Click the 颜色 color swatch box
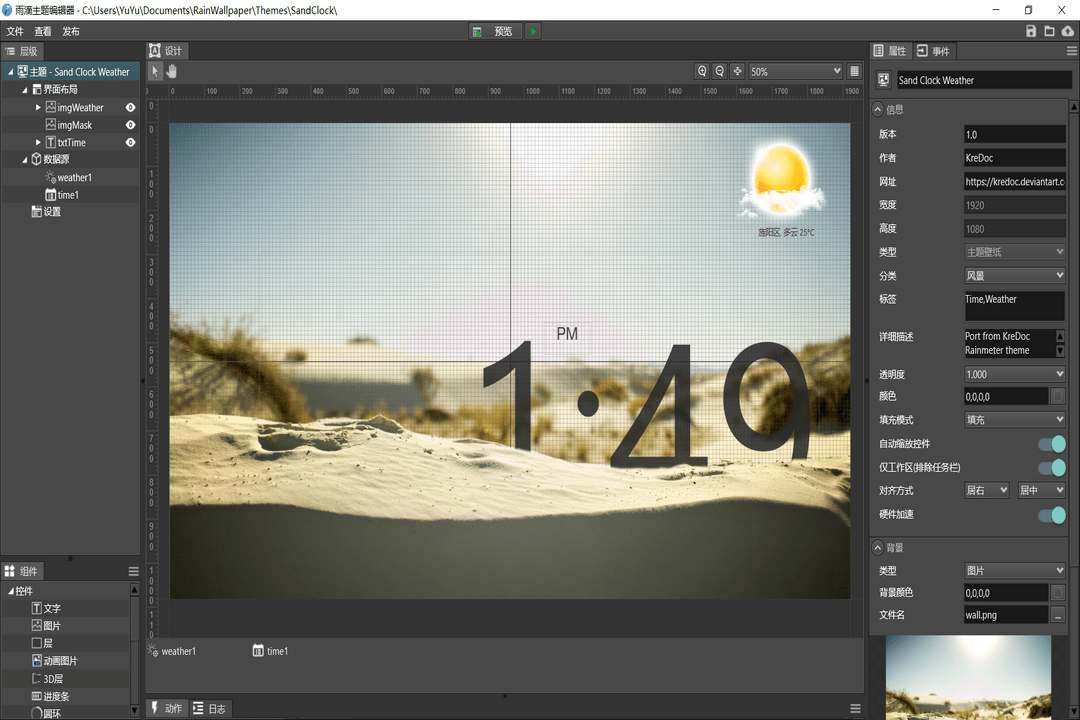The height and width of the screenshot is (720, 1080). pyautogui.click(x=1058, y=397)
